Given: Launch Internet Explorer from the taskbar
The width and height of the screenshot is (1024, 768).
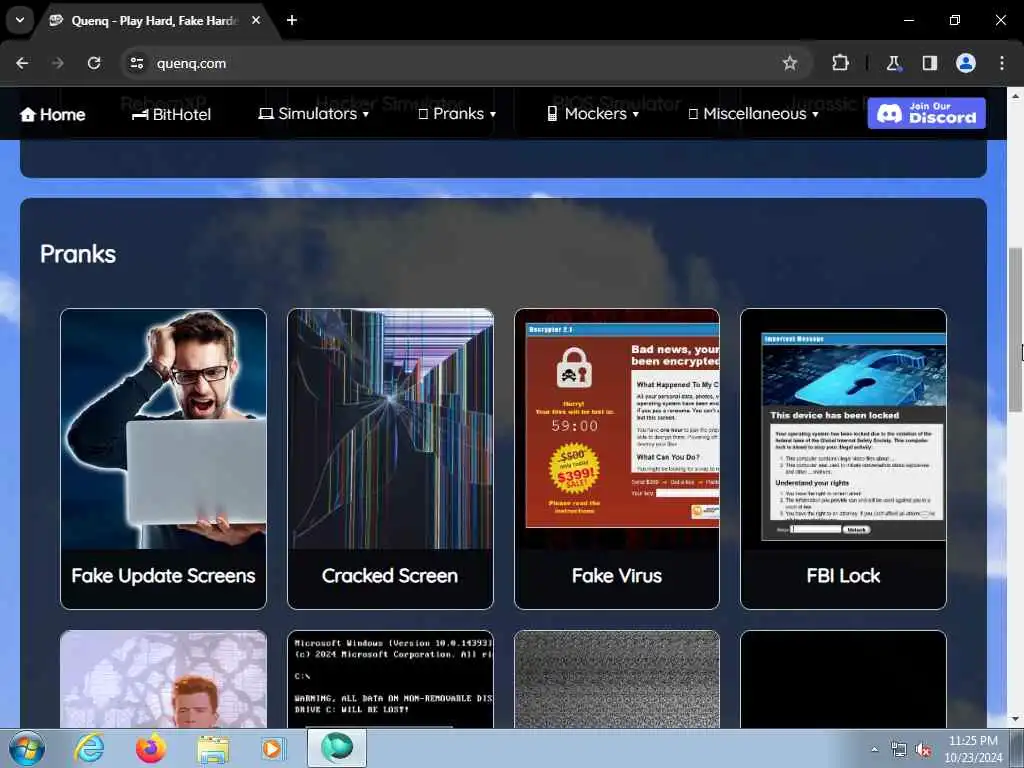Looking at the screenshot, I should pos(89,748).
